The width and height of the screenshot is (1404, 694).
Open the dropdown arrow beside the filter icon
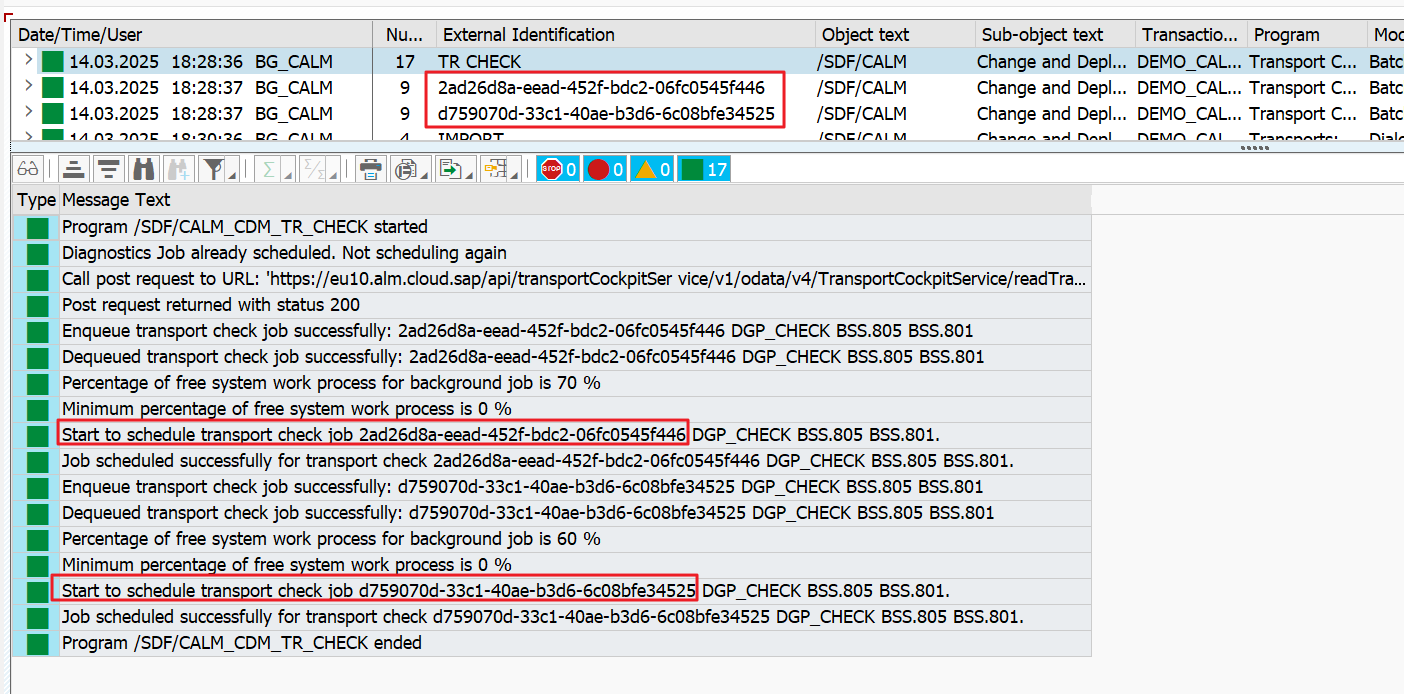point(231,174)
